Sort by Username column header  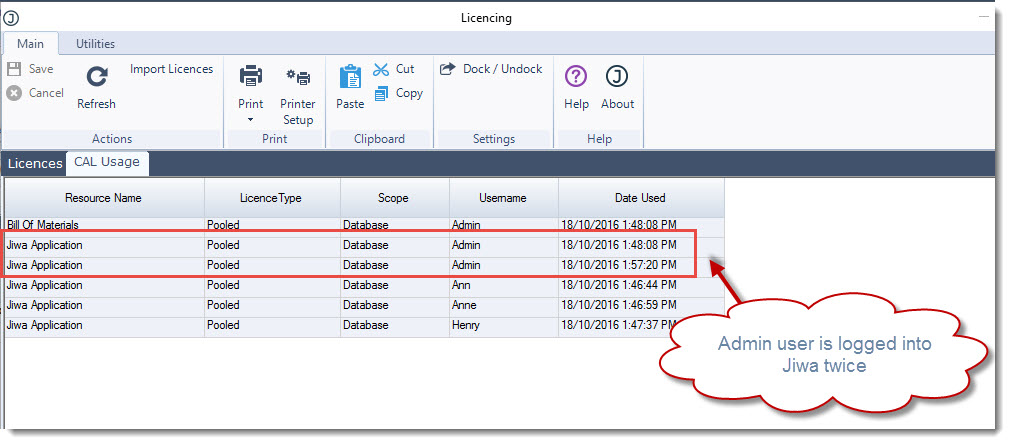pos(504,198)
